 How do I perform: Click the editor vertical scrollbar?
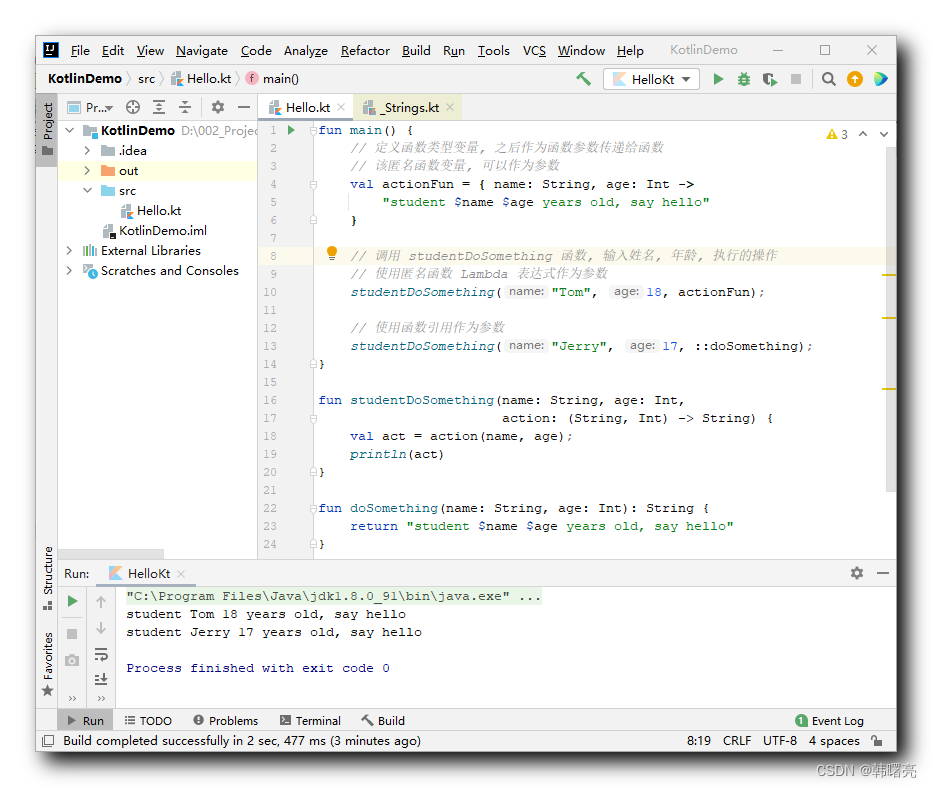tap(890, 321)
